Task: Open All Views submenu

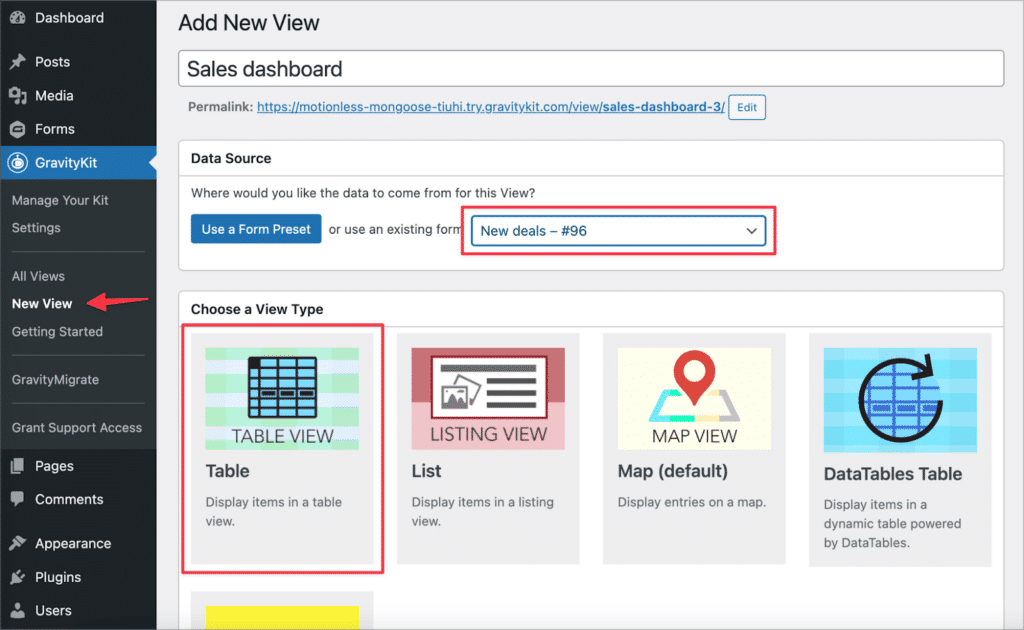Action: click(x=38, y=276)
